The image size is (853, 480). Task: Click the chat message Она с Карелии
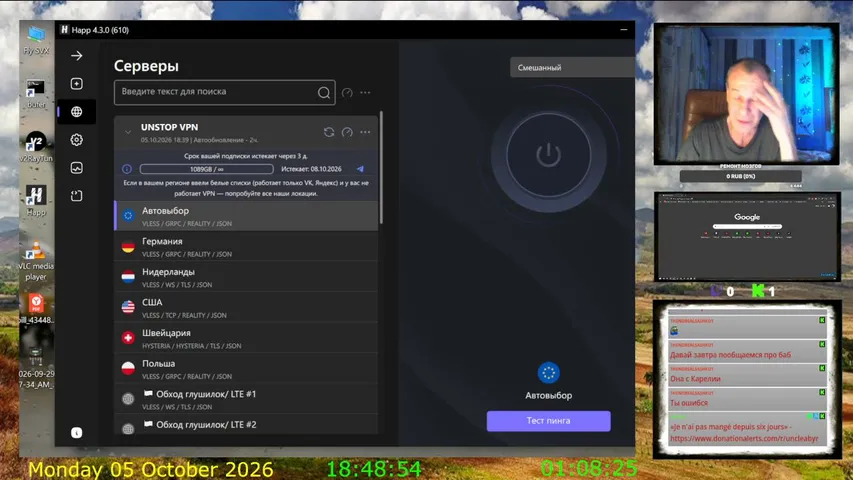tap(695, 379)
